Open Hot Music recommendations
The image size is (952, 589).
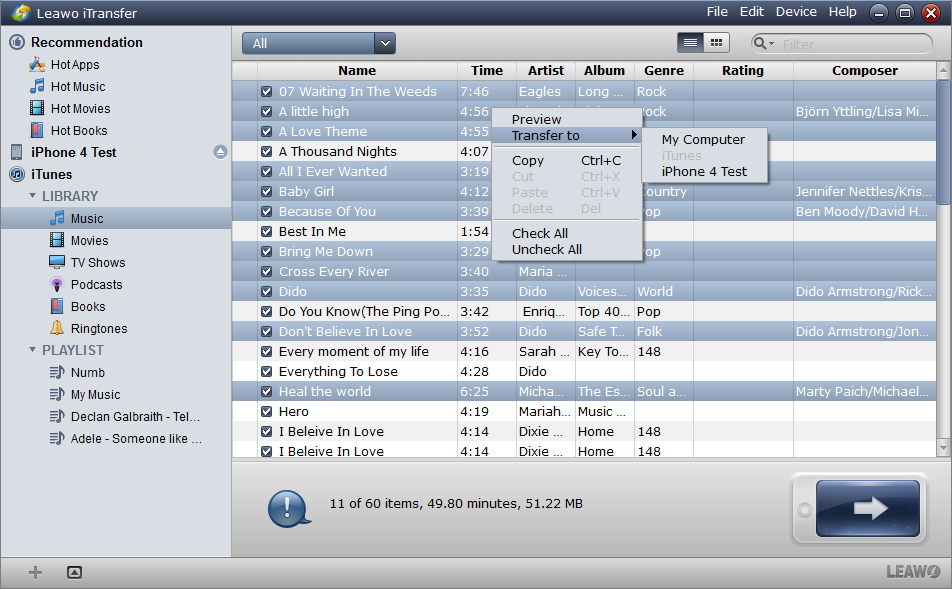pos(77,86)
